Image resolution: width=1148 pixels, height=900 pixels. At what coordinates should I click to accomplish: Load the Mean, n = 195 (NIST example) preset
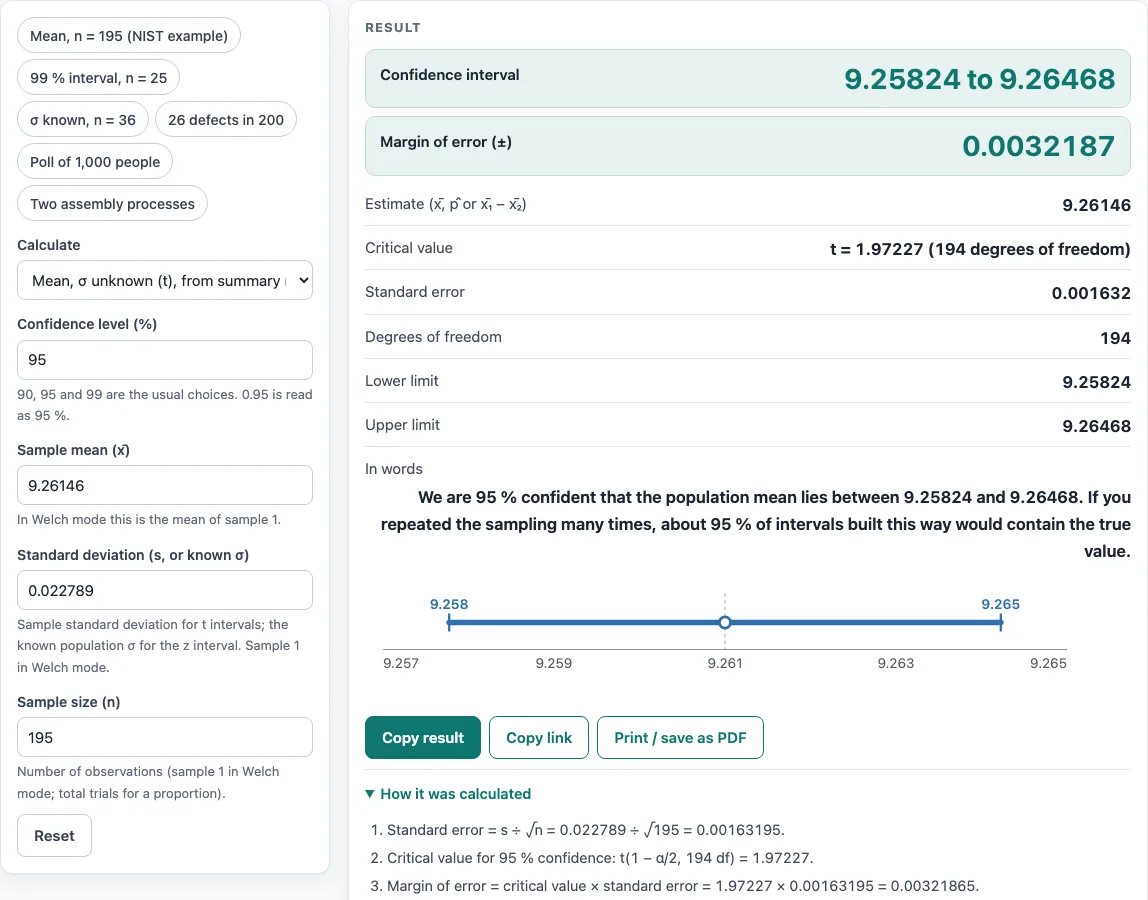tap(129, 36)
